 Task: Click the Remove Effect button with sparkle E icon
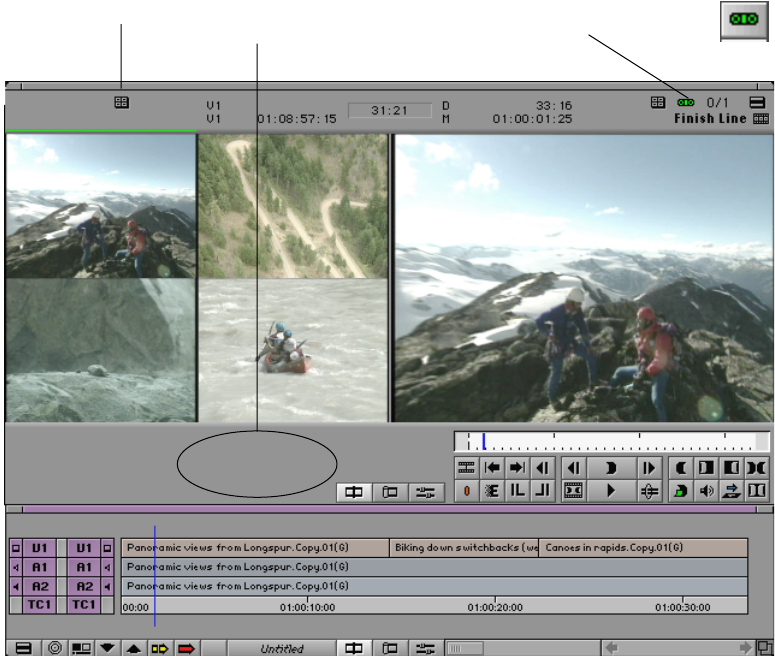pyautogui.click(x=492, y=490)
